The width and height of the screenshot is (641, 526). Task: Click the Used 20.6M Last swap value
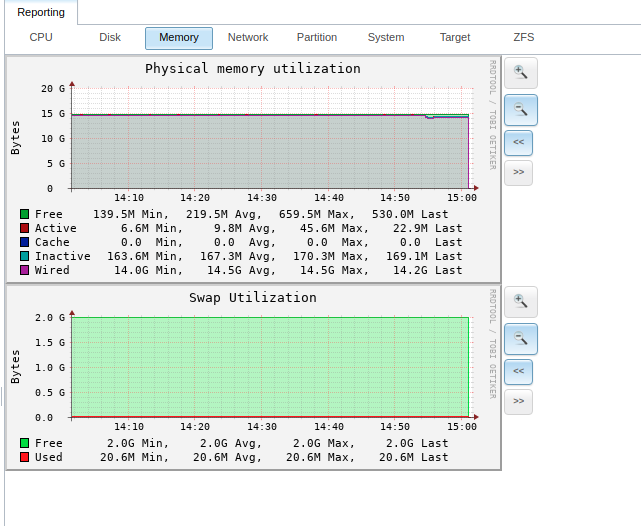pyautogui.click(x=413, y=457)
